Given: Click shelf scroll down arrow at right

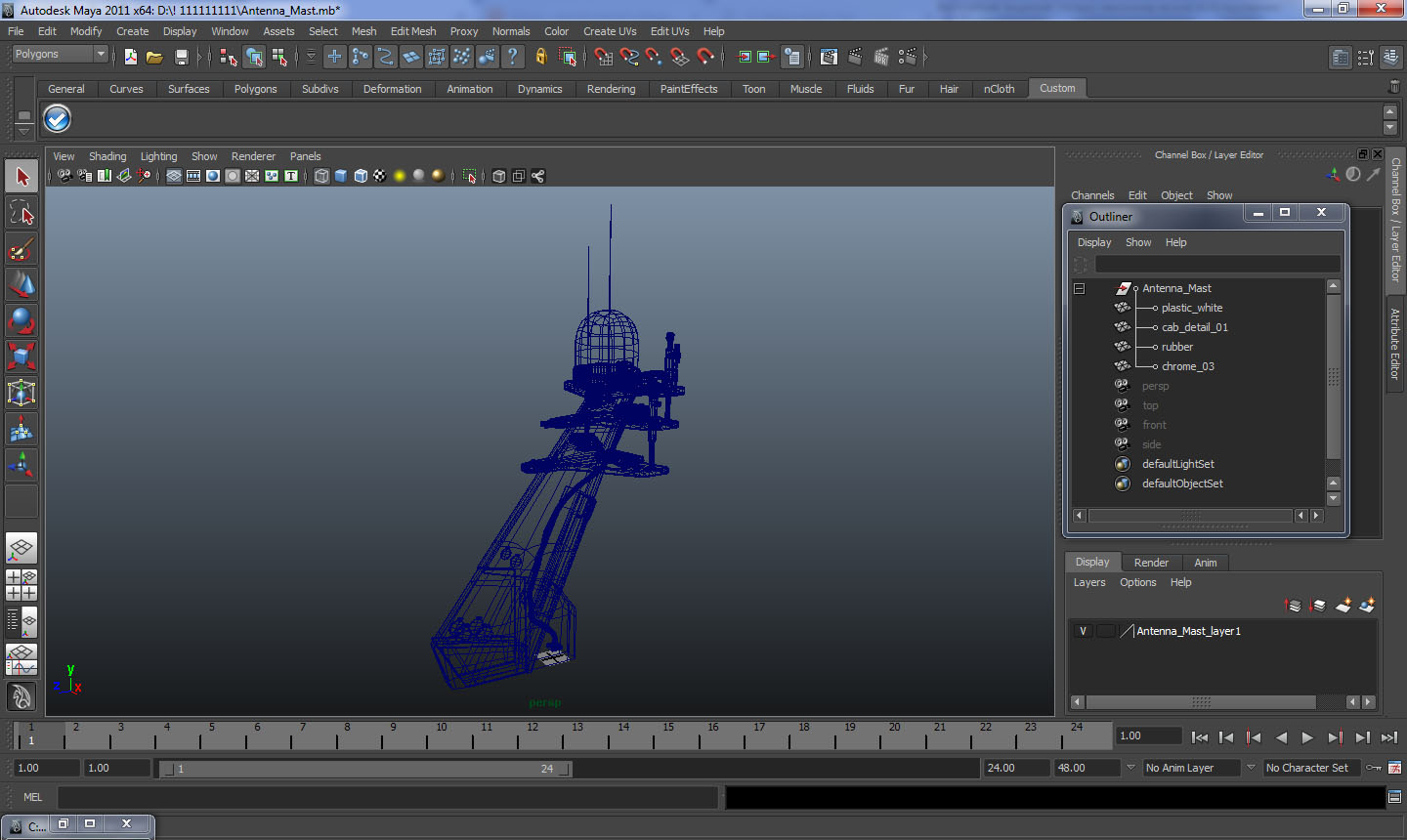Looking at the screenshot, I should click(1390, 129).
